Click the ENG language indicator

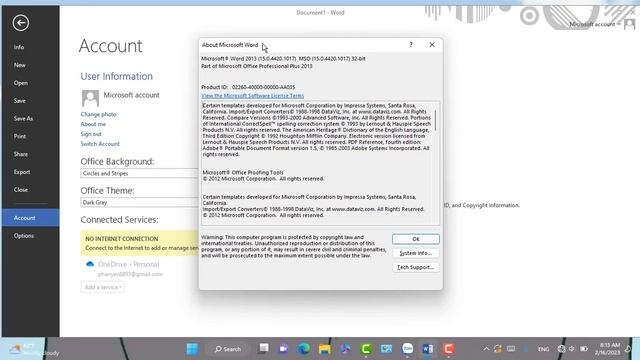pyautogui.click(x=543, y=349)
